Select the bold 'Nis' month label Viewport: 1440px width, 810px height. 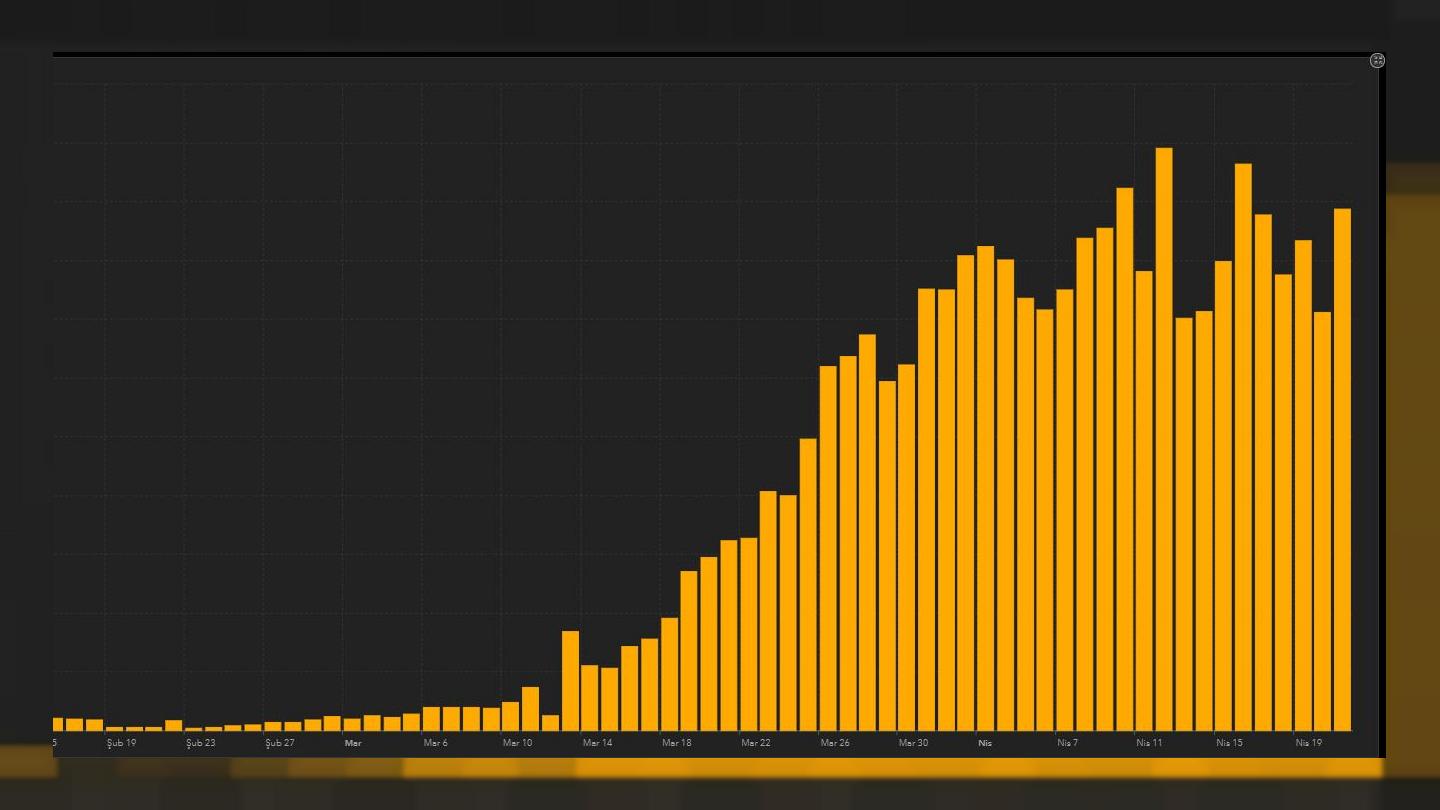pyautogui.click(x=985, y=743)
